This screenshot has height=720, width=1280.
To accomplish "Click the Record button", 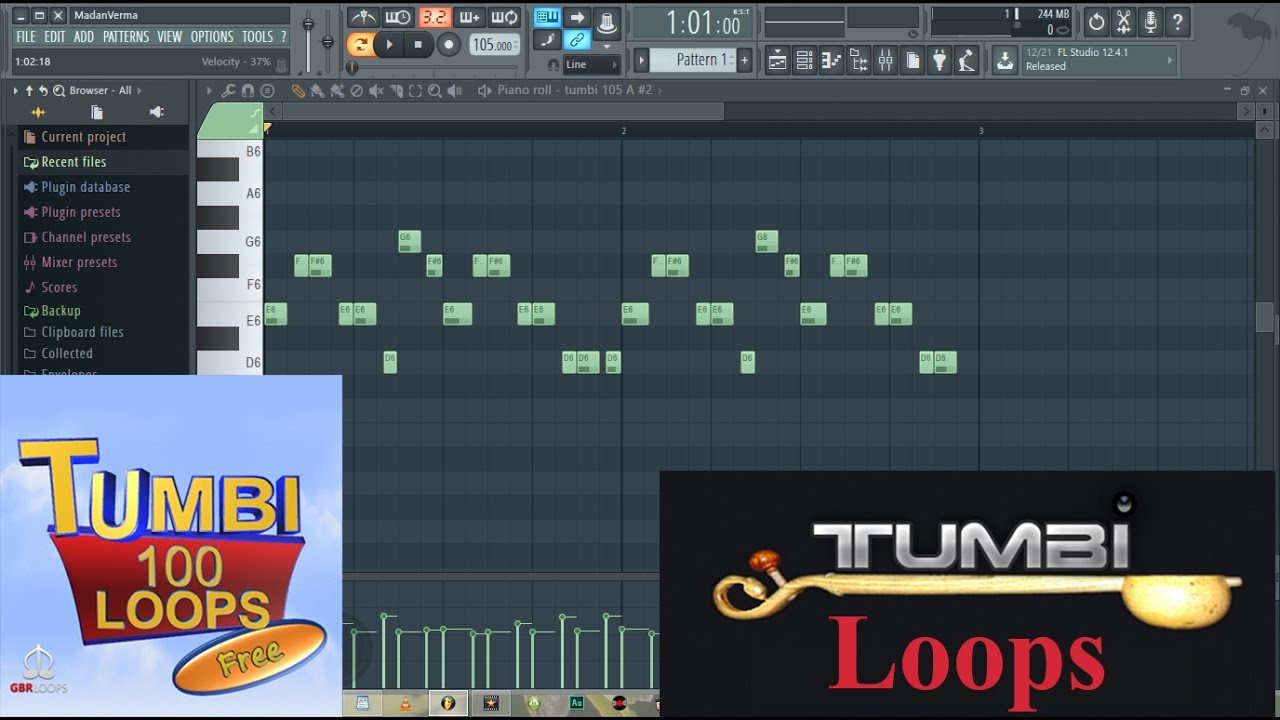I will coord(449,44).
